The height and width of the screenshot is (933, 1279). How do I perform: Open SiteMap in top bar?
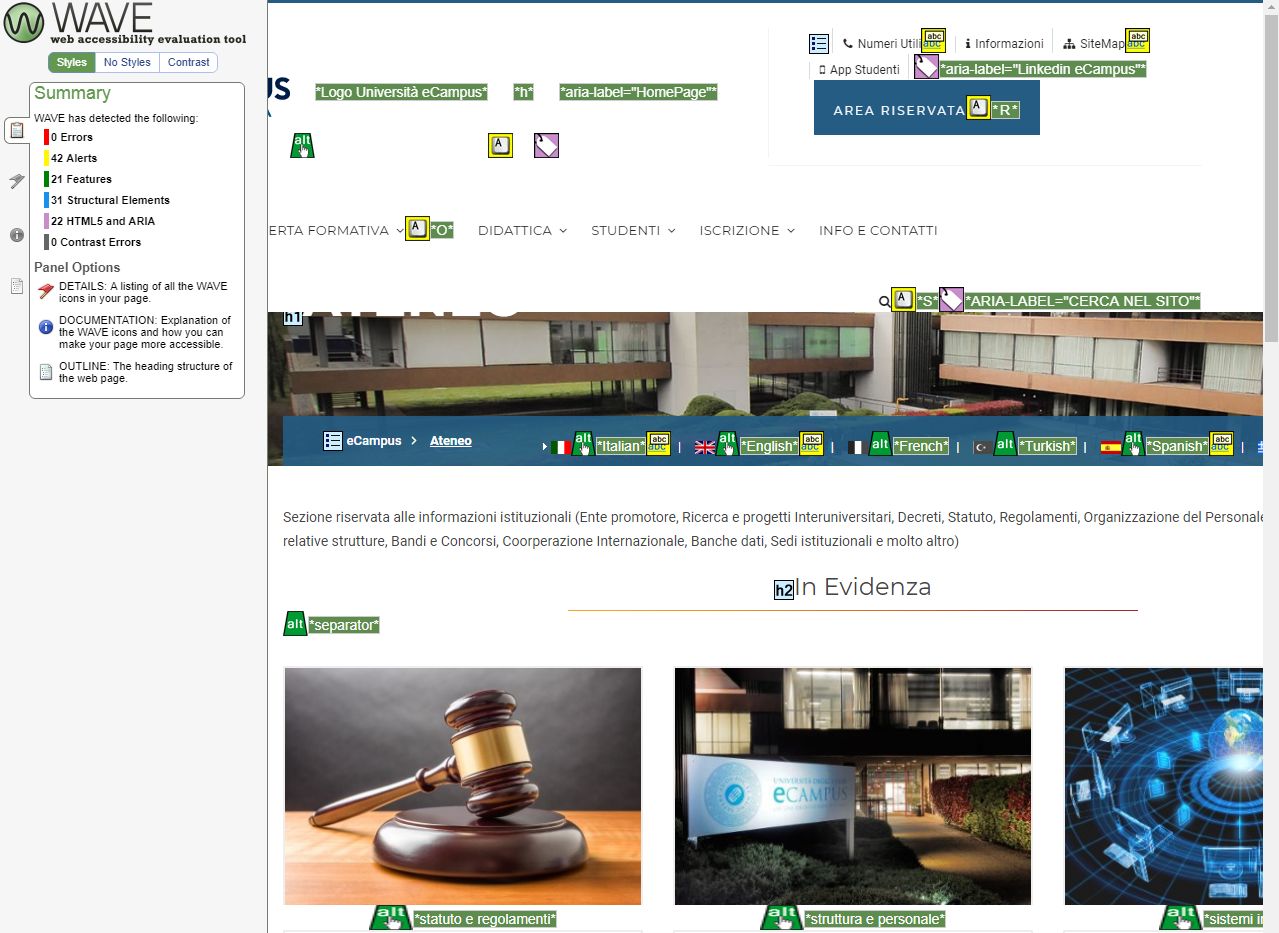click(x=1094, y=44)
